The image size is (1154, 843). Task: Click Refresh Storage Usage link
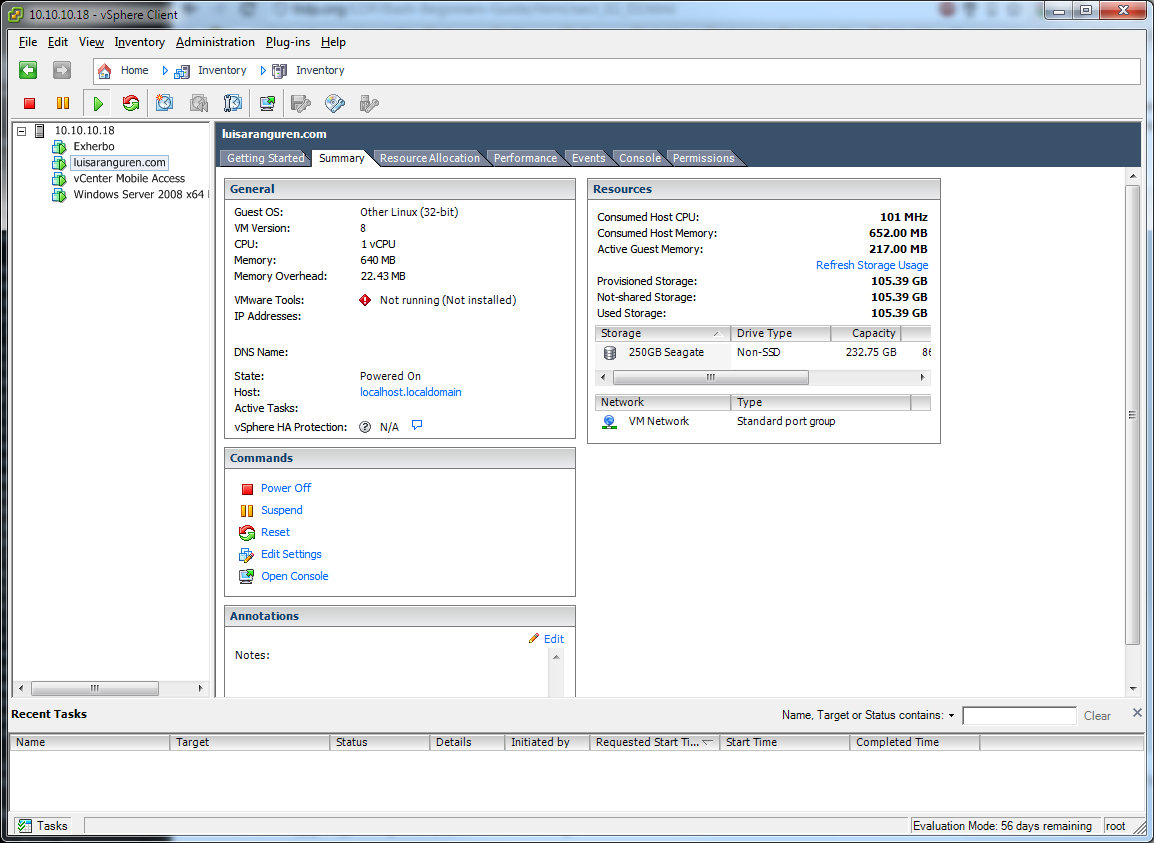(x=872, y=265)
